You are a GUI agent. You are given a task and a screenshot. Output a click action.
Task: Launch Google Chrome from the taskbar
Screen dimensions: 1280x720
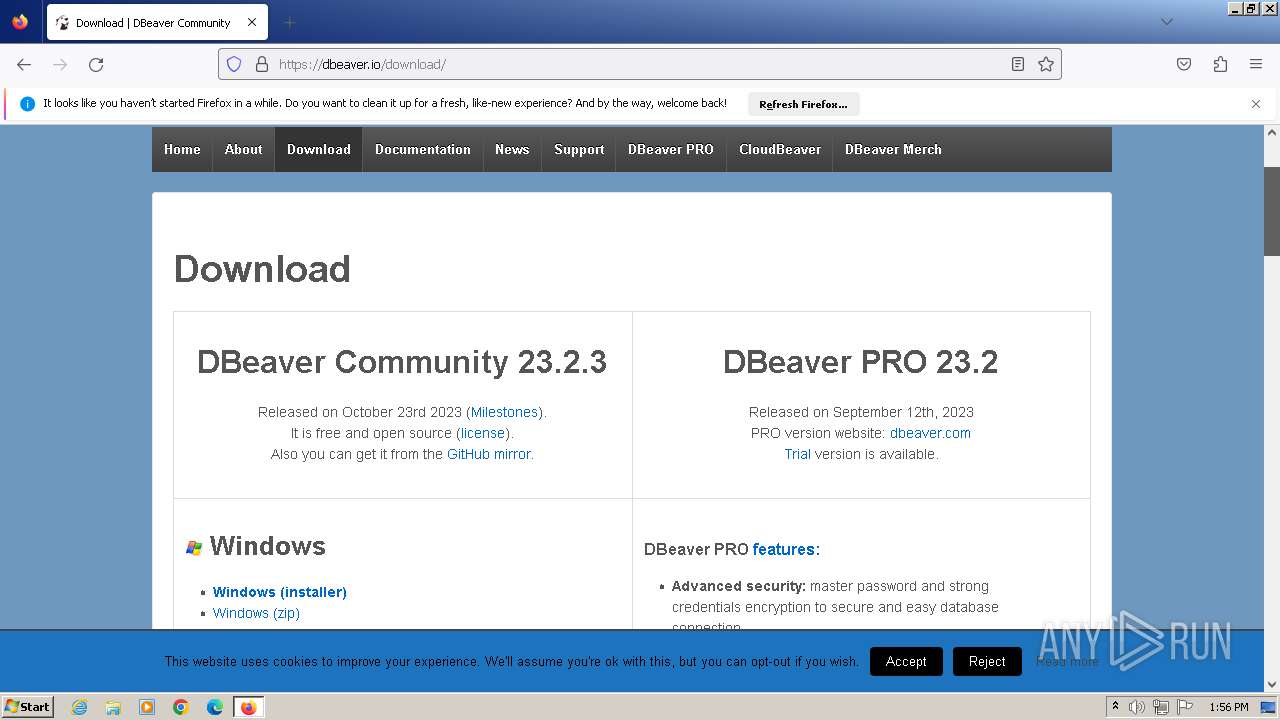coord(181,707)
